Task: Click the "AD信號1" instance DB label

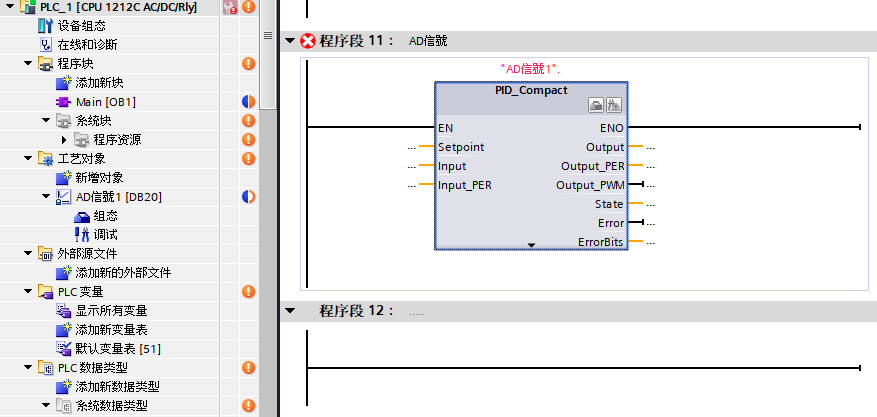Action: (x=530, y=69)
